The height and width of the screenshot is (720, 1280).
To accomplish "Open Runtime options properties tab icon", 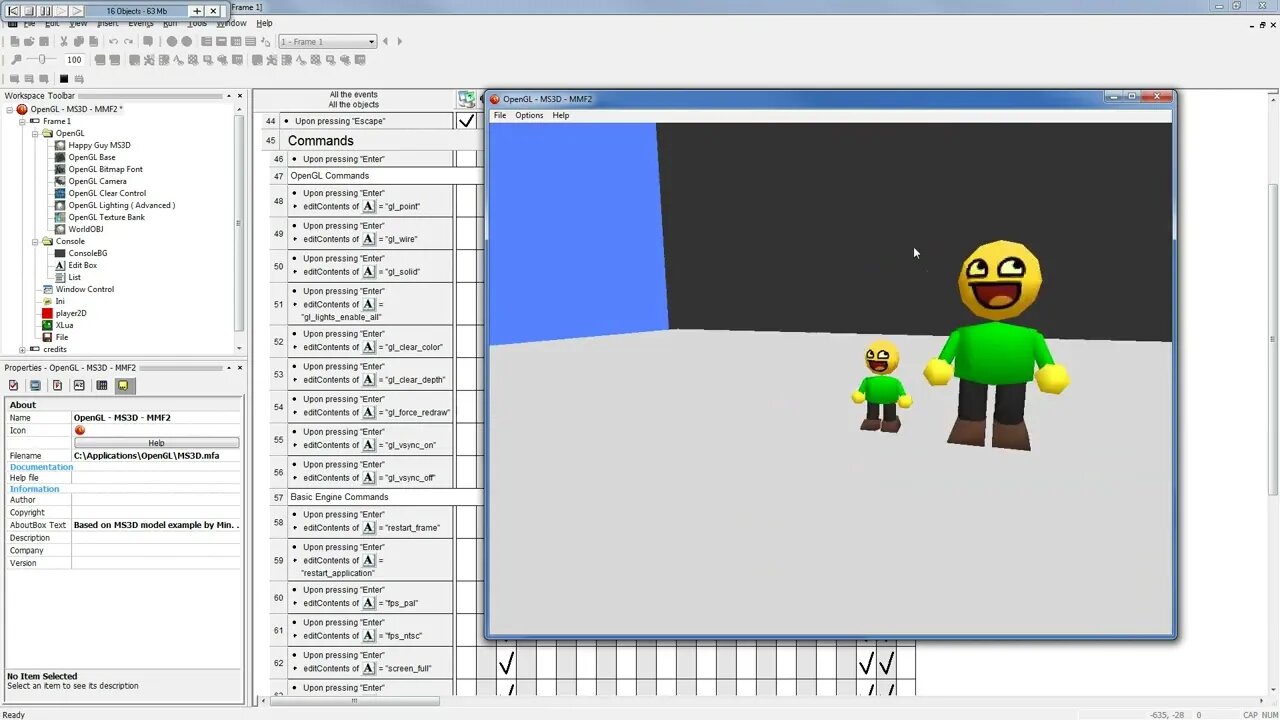I will click(x=57, y=385).
